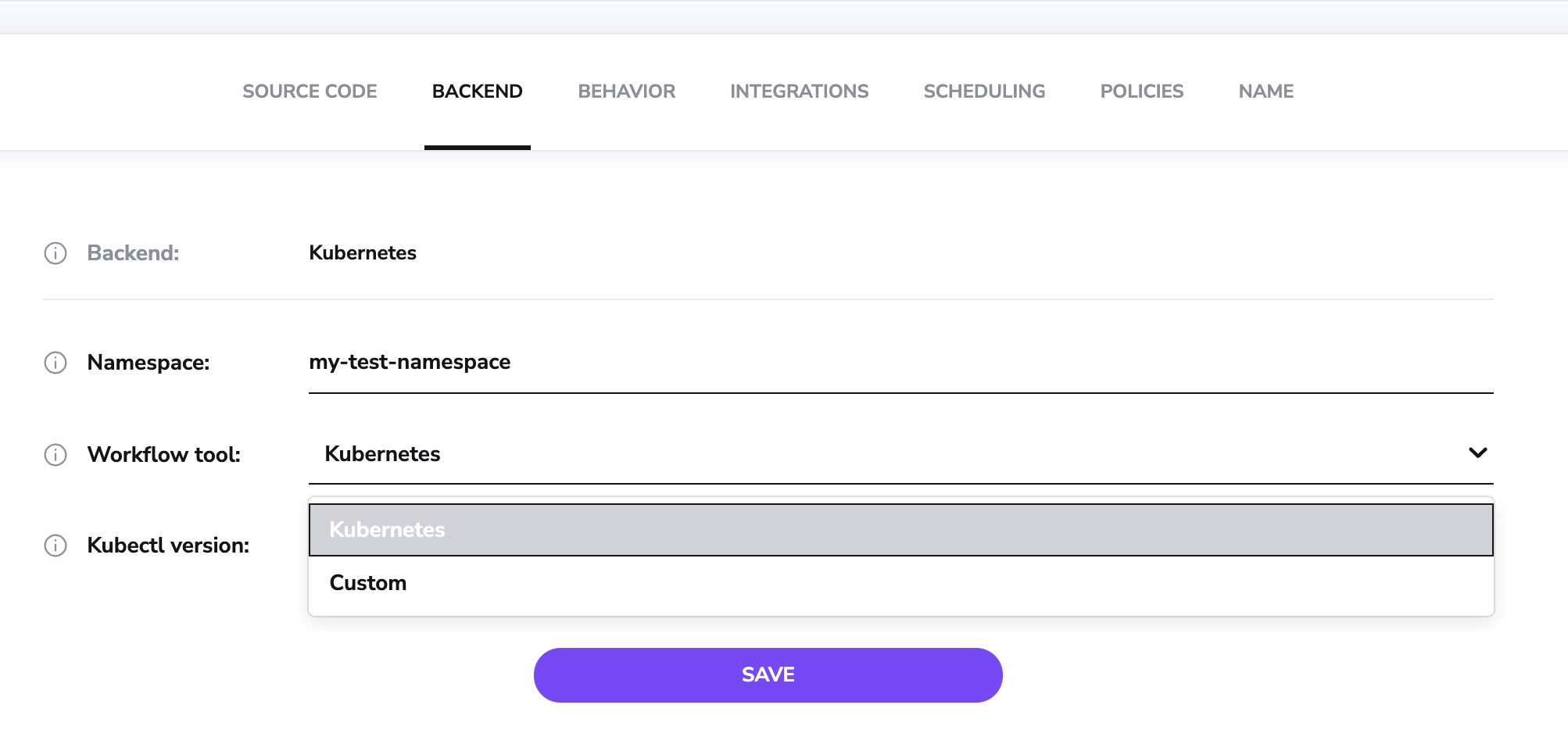Switch to the INTEGRATIONS tab
Viewport: 1568px width, 755px height.
(799, 91)
